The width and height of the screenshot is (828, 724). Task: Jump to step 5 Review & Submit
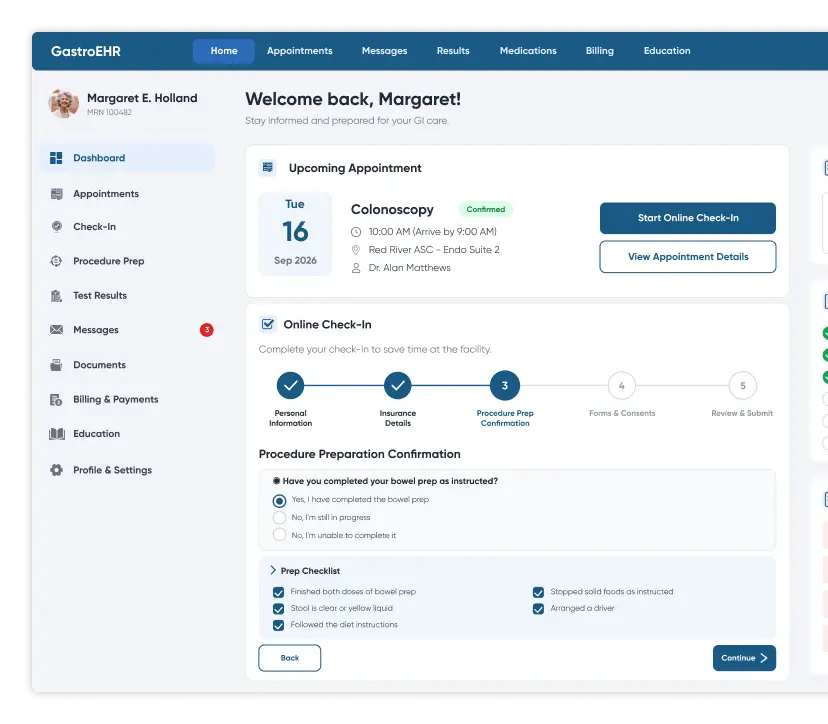(x=742, y=385)
